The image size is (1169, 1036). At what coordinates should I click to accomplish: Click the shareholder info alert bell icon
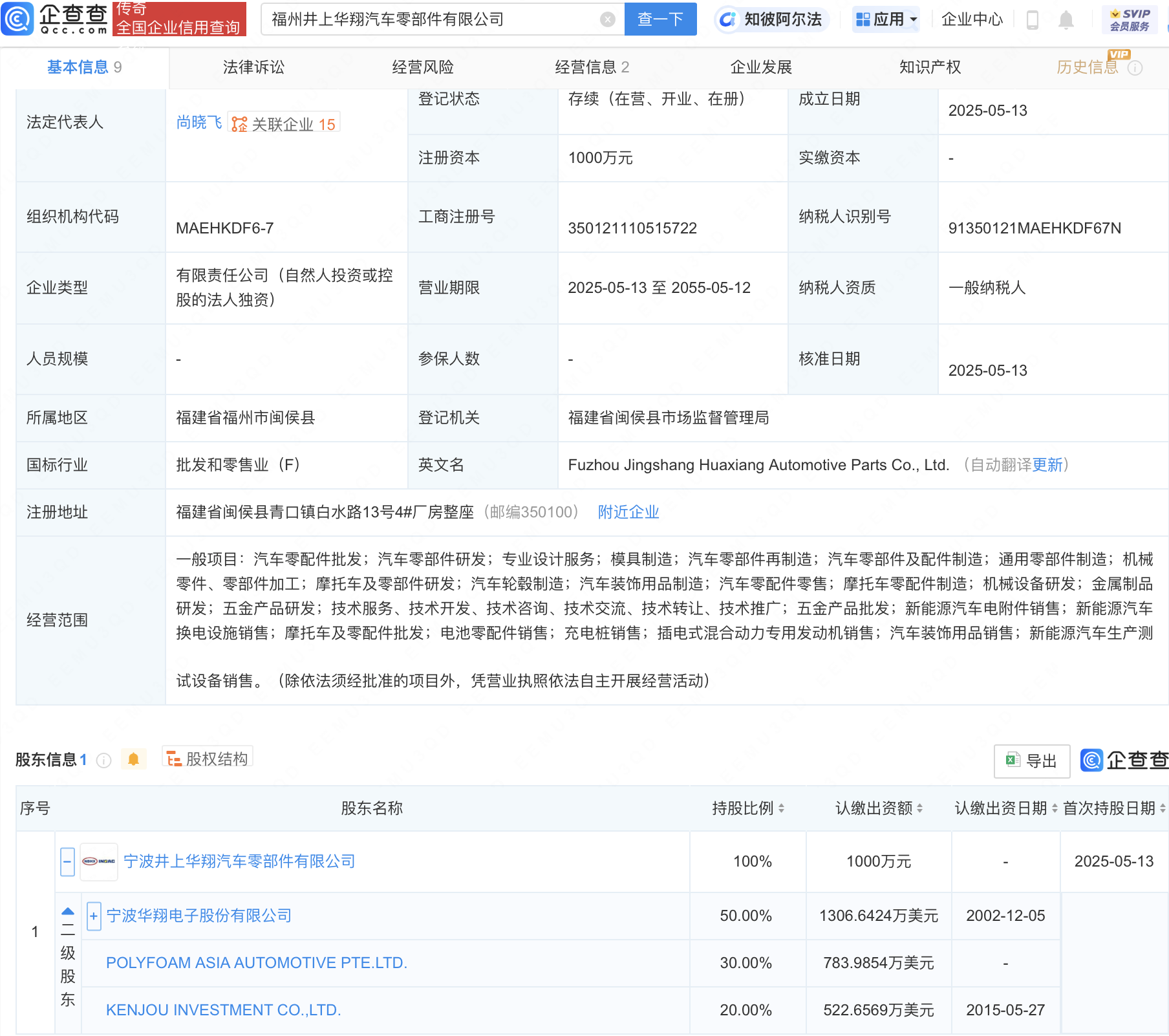coord(134,759)
